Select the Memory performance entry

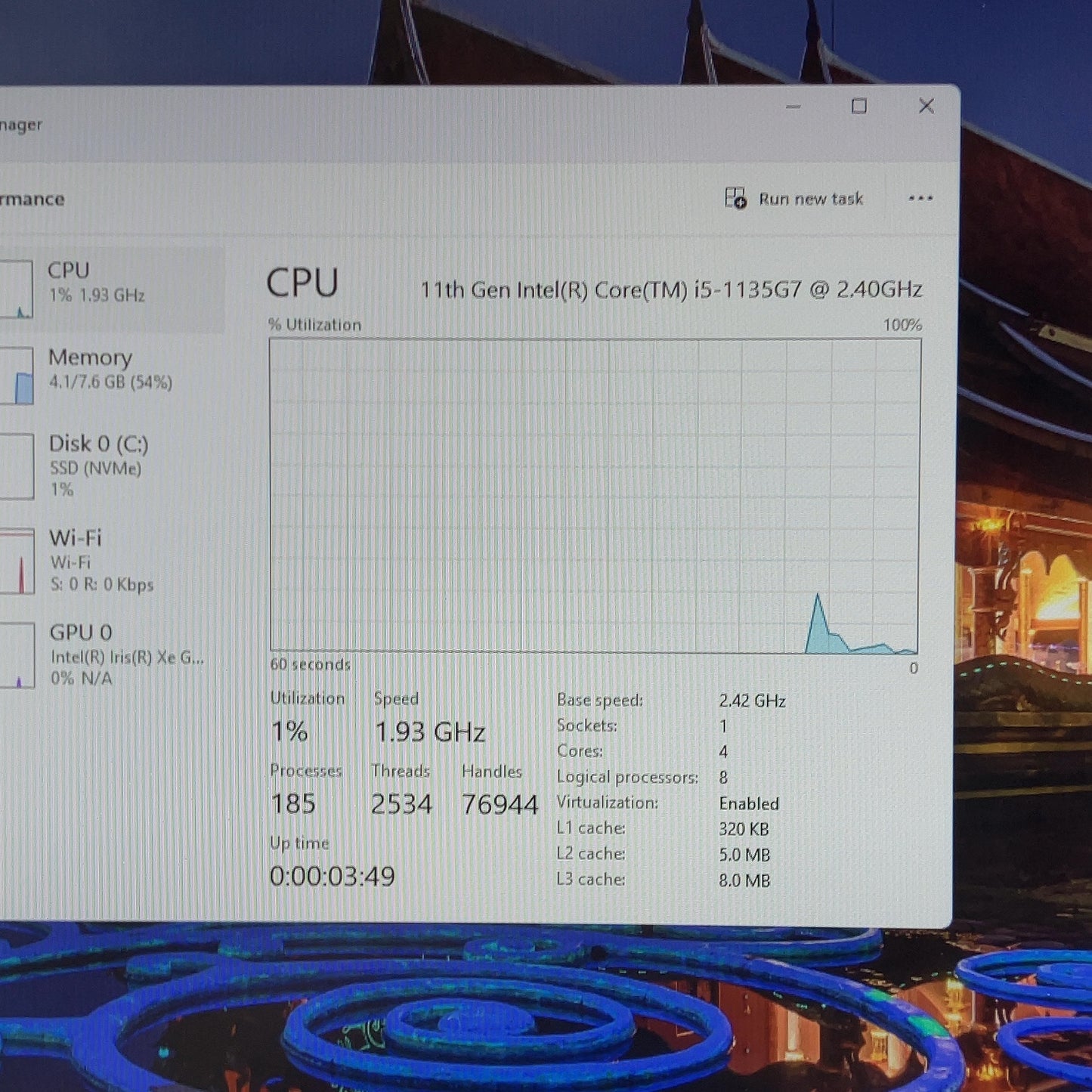click(112, 375)
